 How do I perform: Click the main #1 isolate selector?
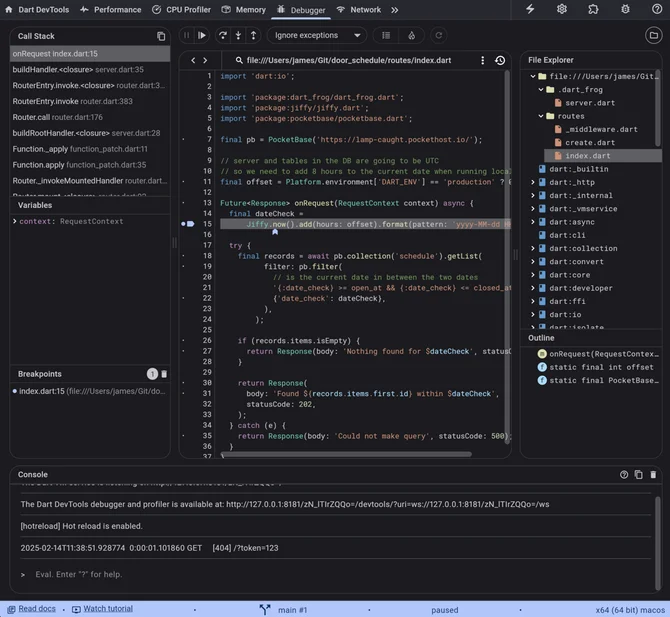tap(284, 610)
